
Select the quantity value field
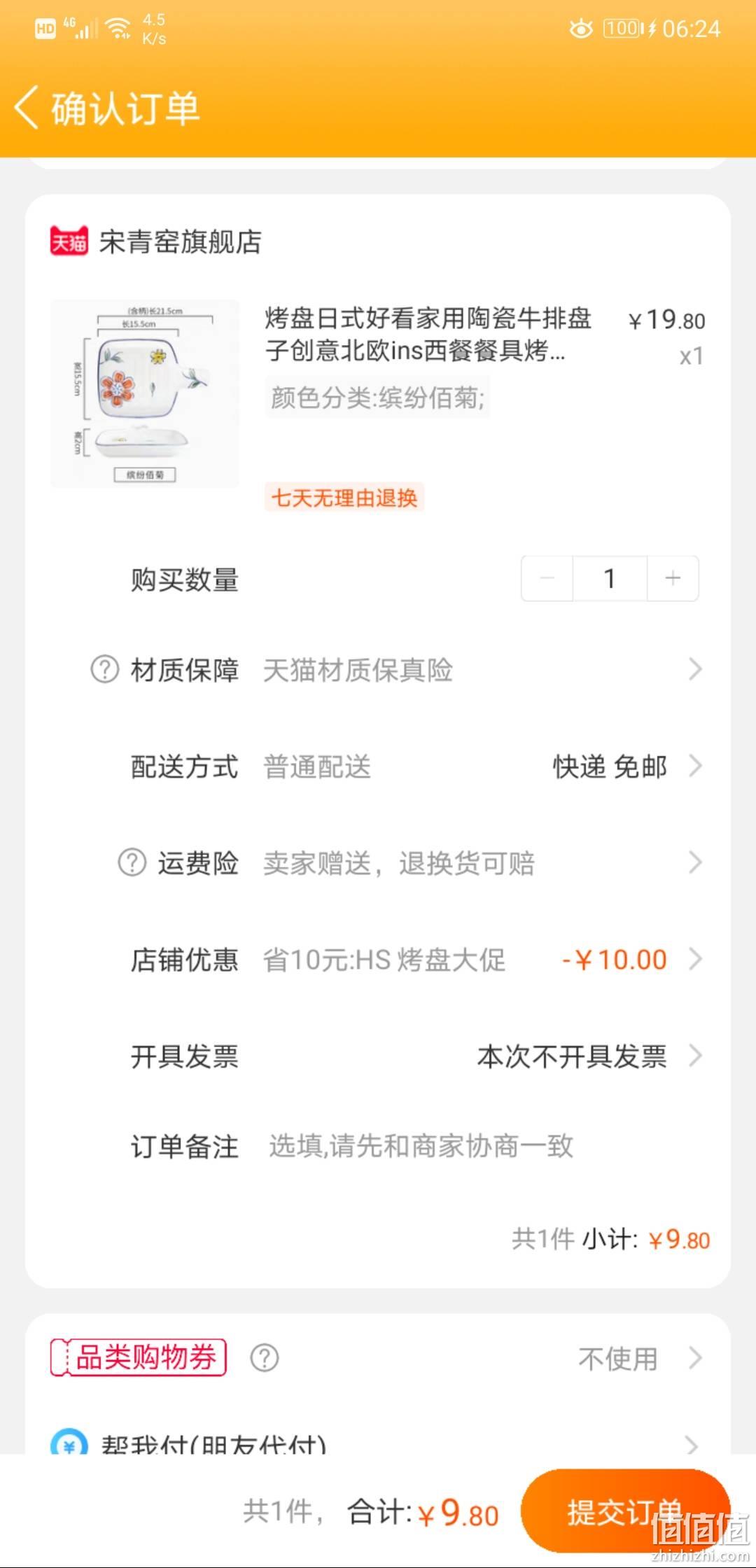[x=610, y=578]
